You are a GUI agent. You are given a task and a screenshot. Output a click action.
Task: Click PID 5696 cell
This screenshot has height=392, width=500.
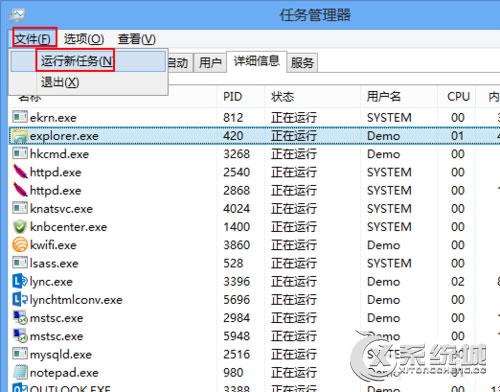click(237, 300)
